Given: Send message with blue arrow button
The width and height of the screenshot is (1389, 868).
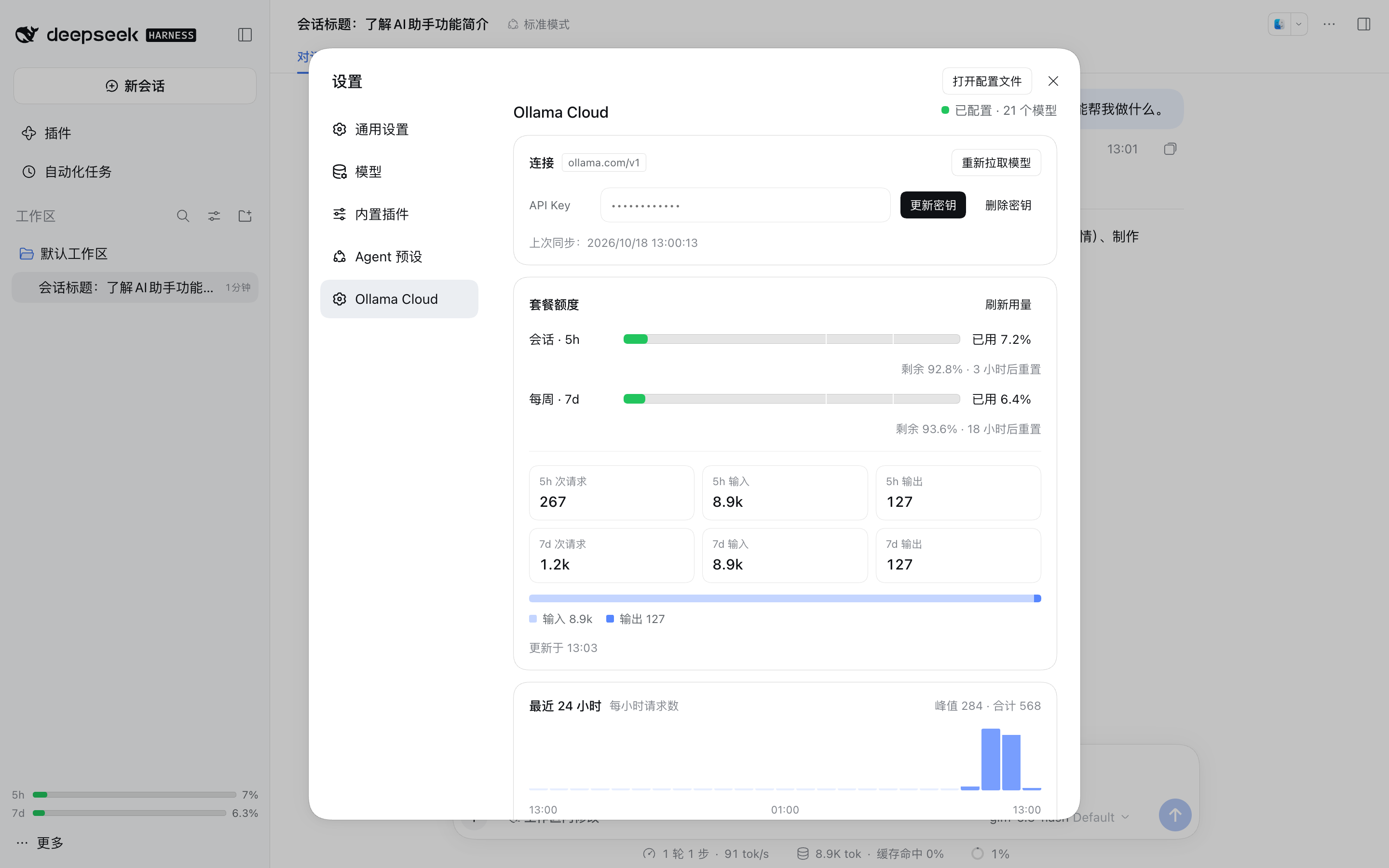Looking at the screenshot, I should [1175, 814].
